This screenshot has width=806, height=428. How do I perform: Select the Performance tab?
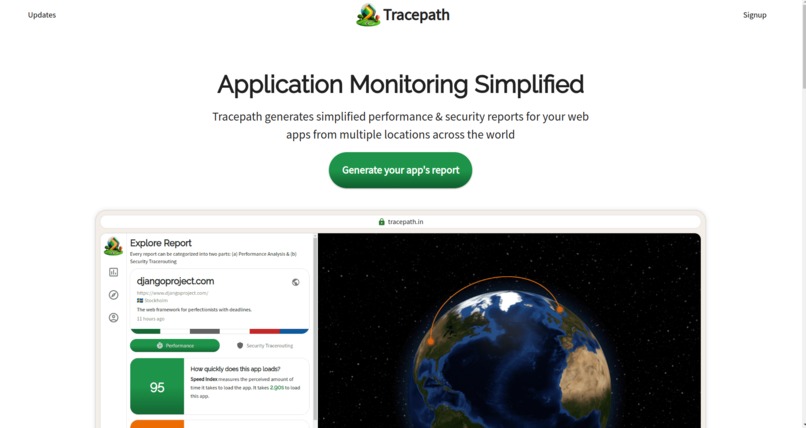(175, 346)
